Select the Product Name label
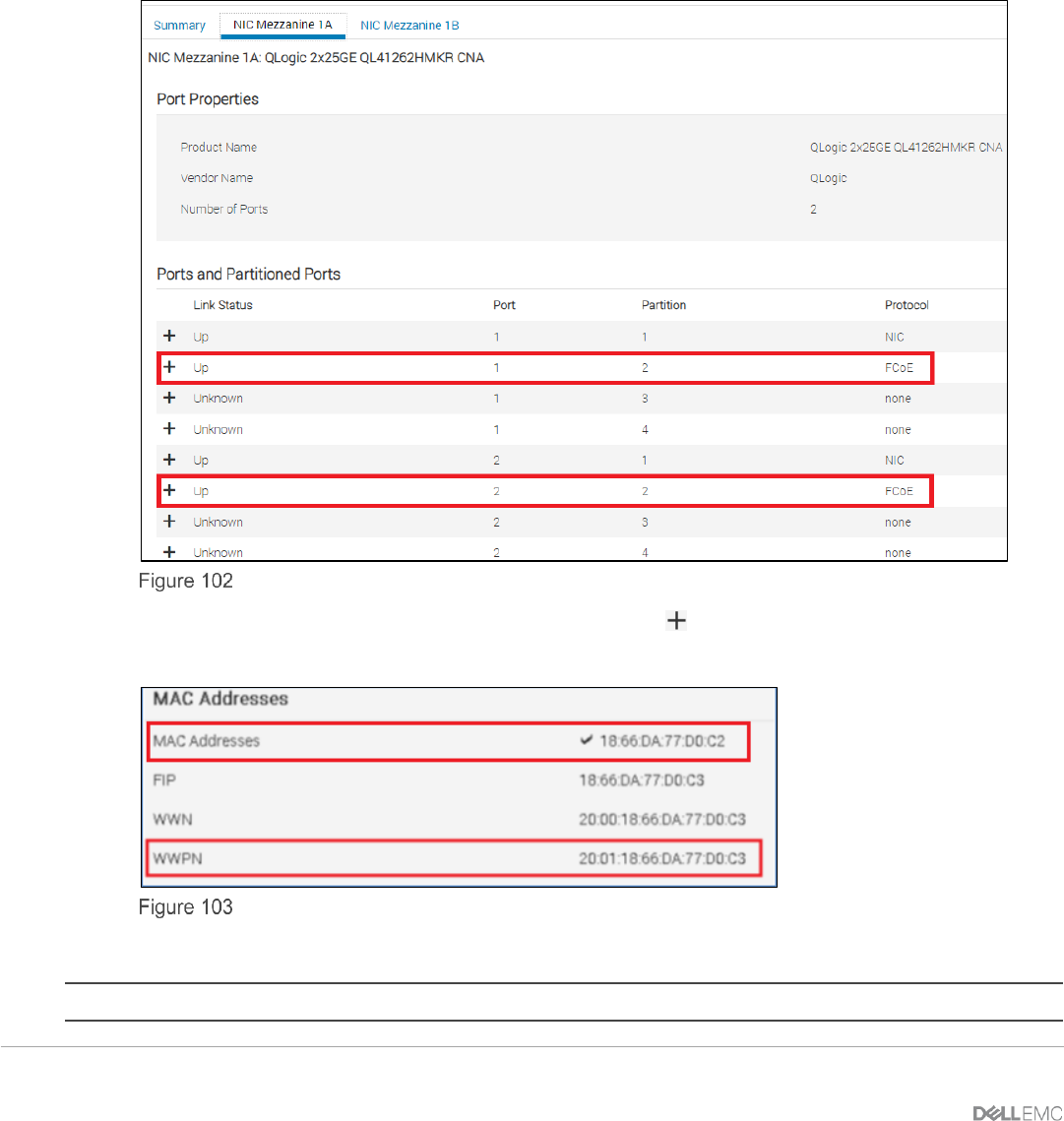 (x=219, y=148)
